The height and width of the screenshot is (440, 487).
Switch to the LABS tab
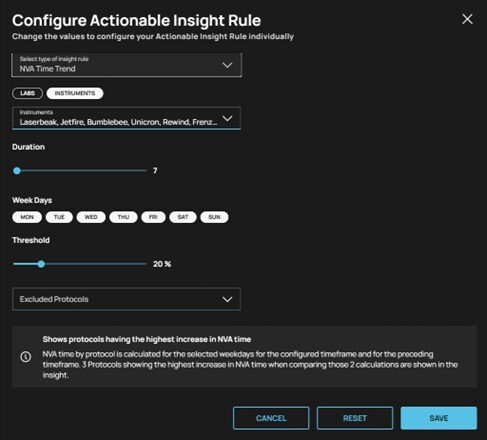tap(27, 93)
